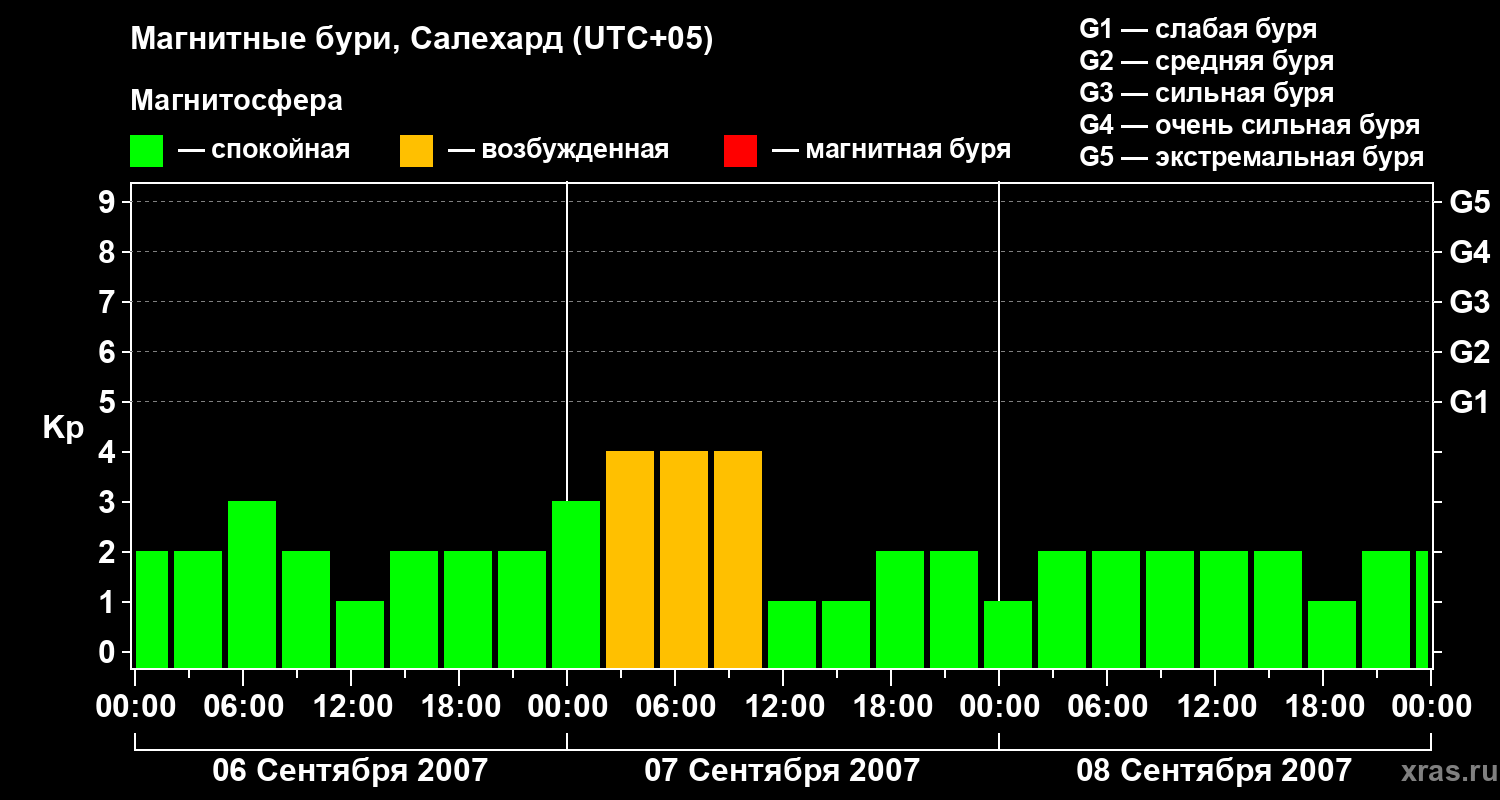Select the 'G5 — экстремальная буря' description line
Screen dimensions: 1500x800
(1251, 157)
